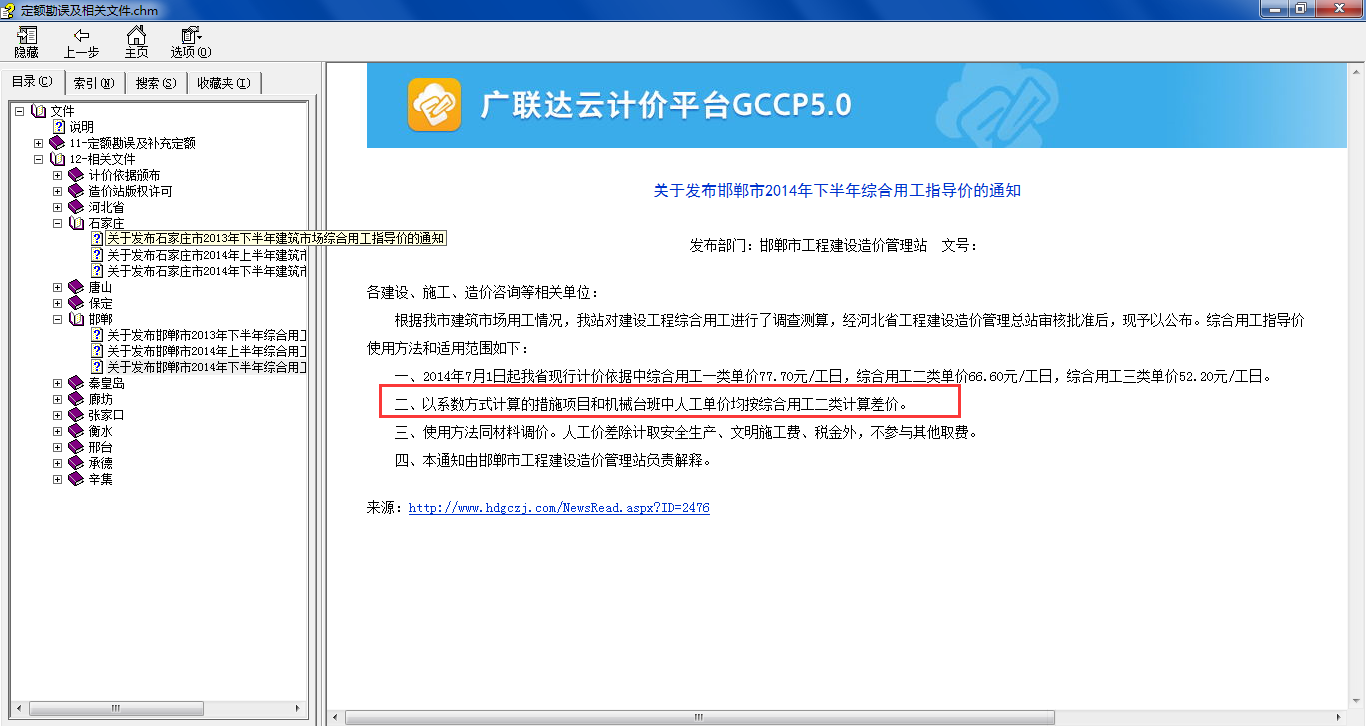Expand the 唐山 node

(58, 287)
